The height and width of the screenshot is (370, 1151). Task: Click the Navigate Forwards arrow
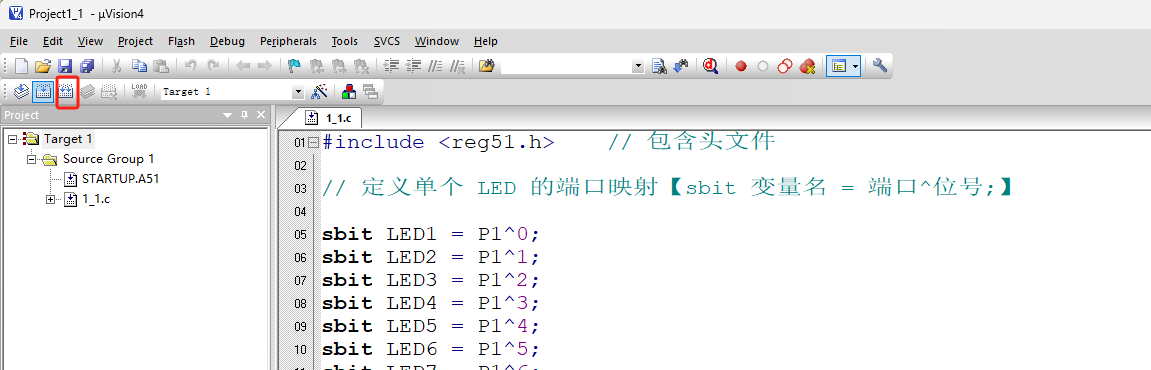coord(264,66)
